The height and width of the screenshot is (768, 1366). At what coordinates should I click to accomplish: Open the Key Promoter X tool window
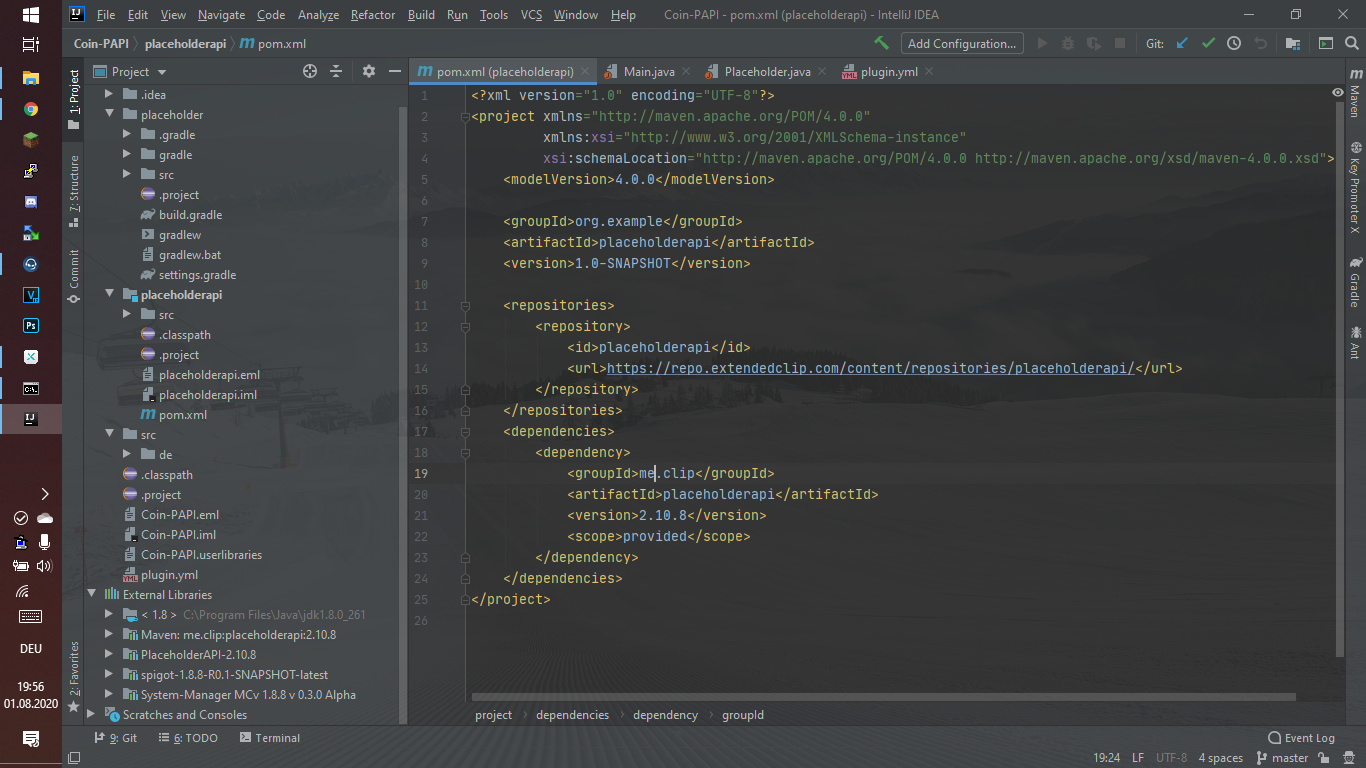coord(1355,190)
